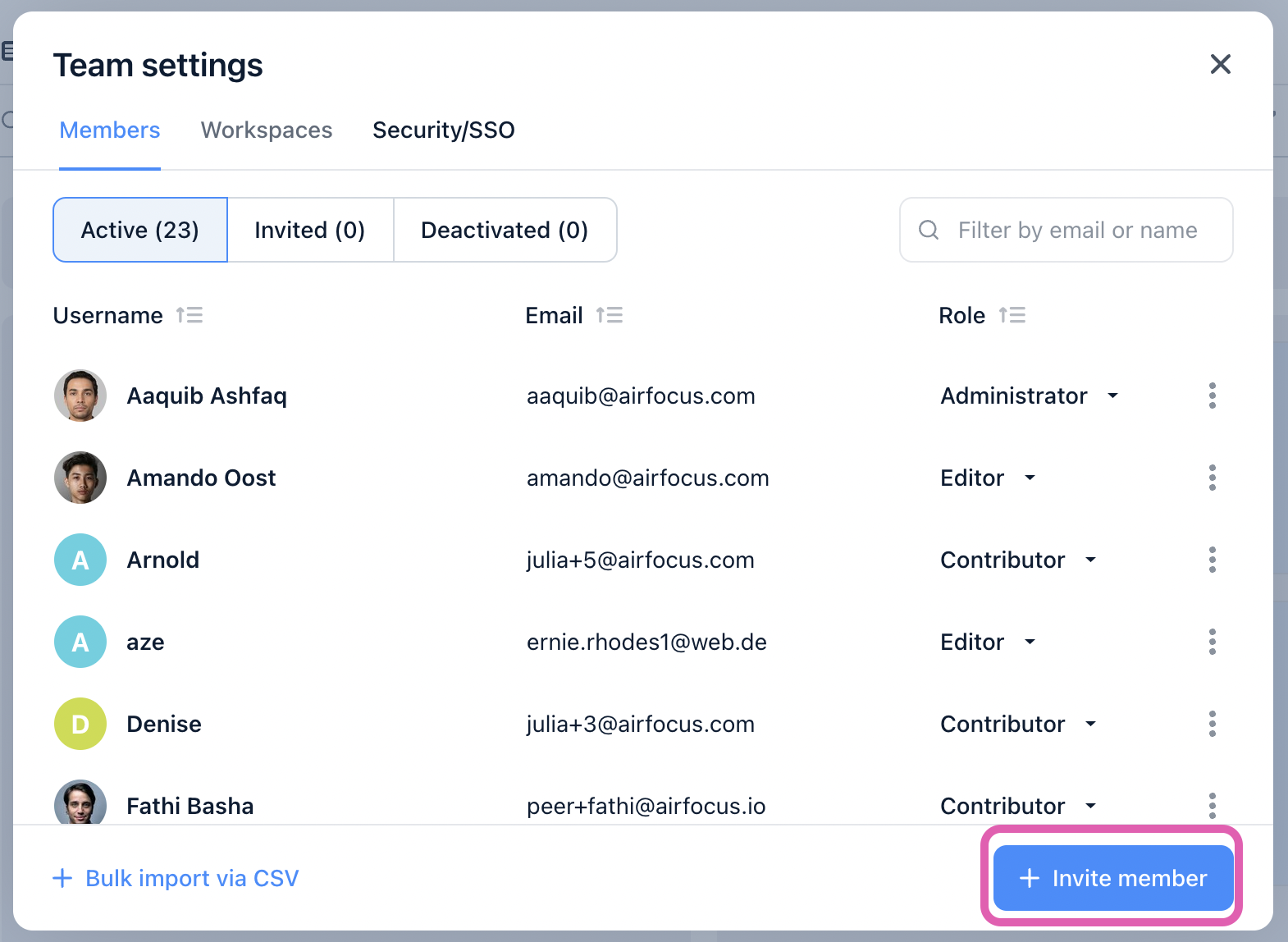Sort by Role column icon
Viewport: 1288px width, 942px height.
[x=1012, y=315]
